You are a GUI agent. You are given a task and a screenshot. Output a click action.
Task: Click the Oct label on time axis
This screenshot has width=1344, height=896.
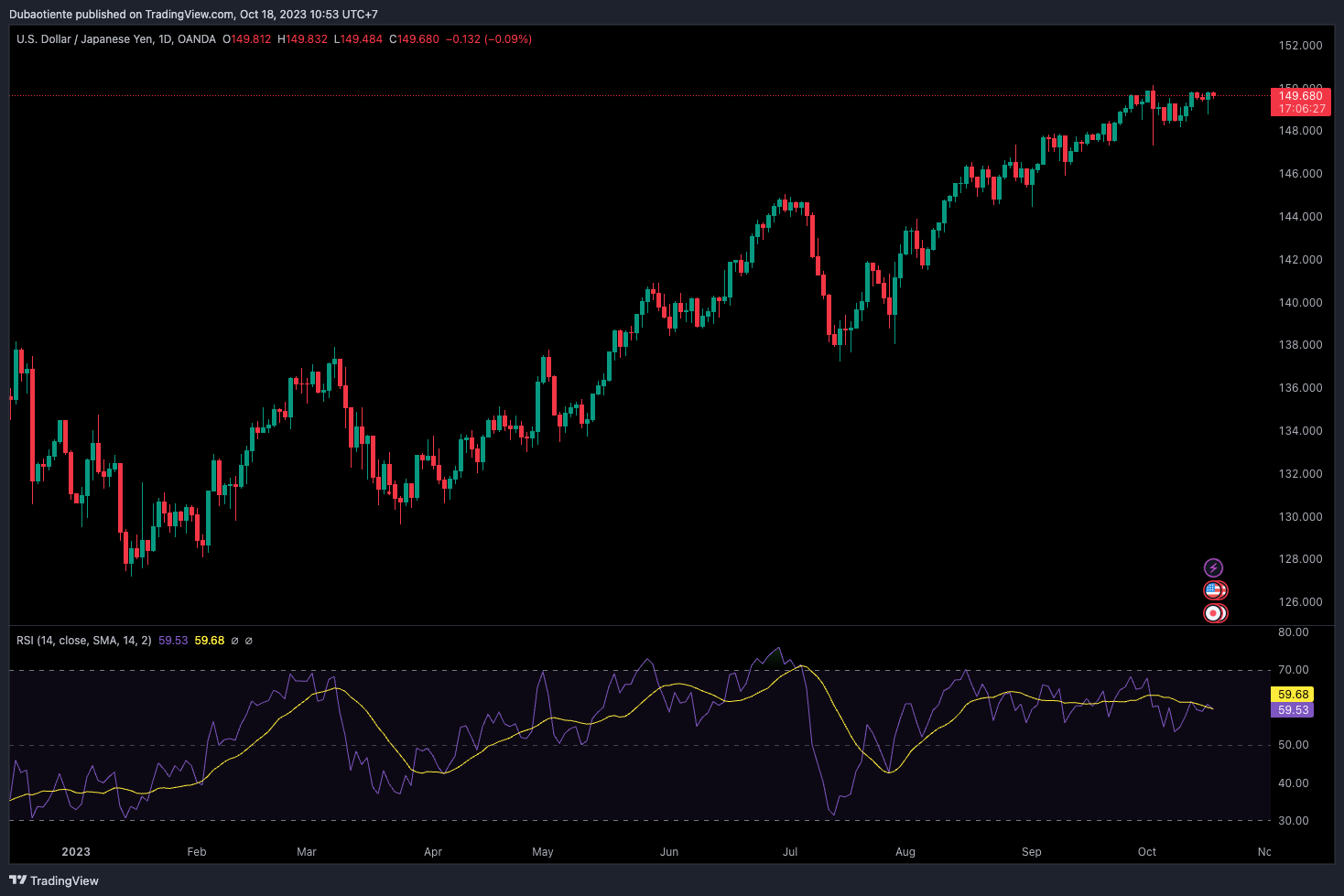click(x=1147, y=852)
